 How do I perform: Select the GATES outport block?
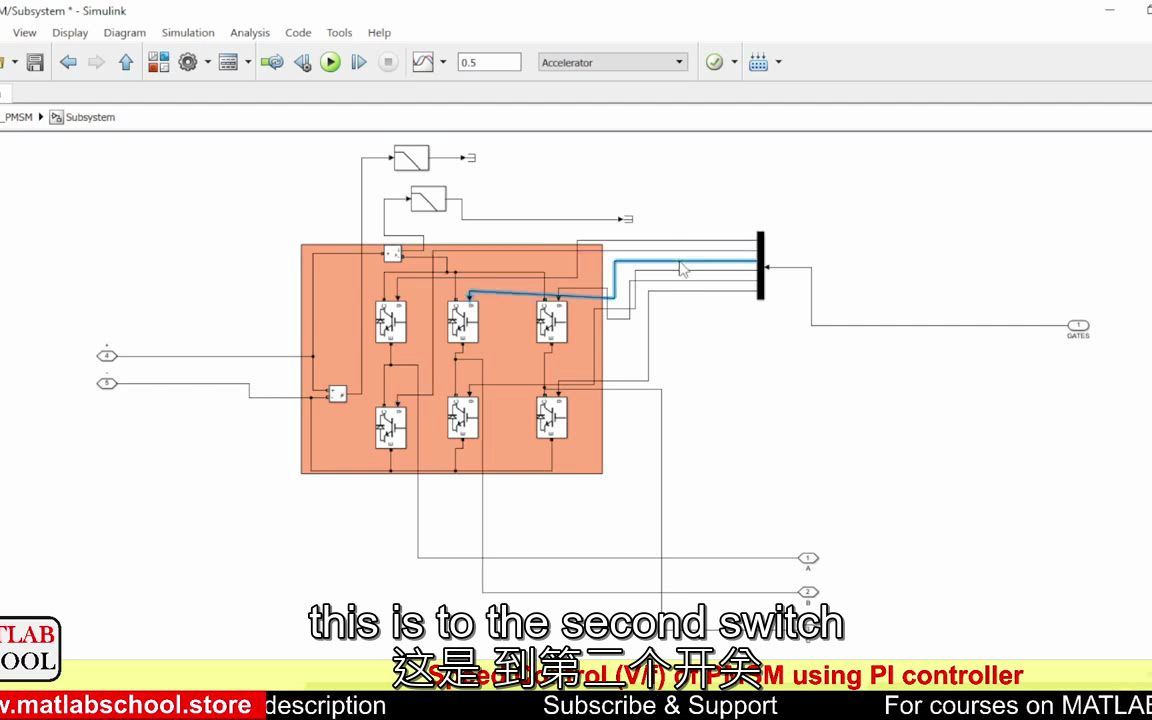click(1078, 327)
